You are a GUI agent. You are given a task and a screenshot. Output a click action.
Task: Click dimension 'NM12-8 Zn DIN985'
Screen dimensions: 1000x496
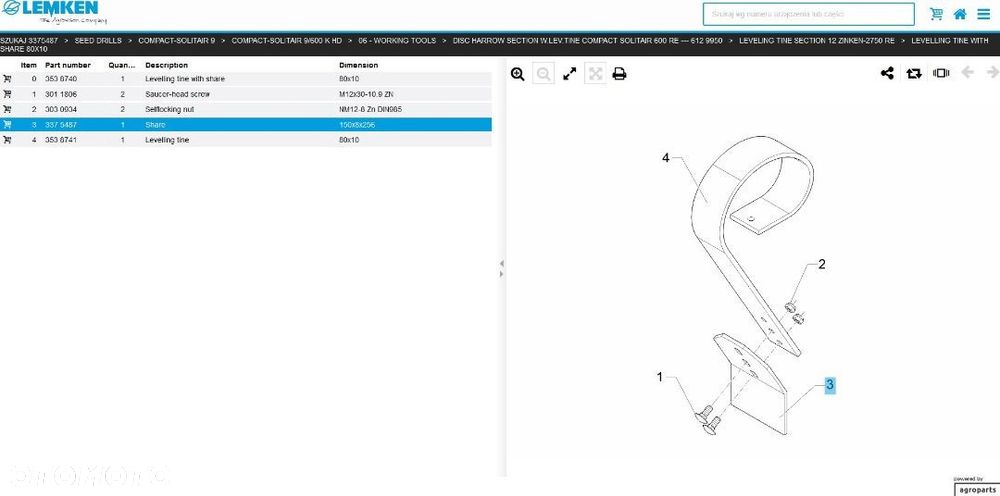pos(371,110)
